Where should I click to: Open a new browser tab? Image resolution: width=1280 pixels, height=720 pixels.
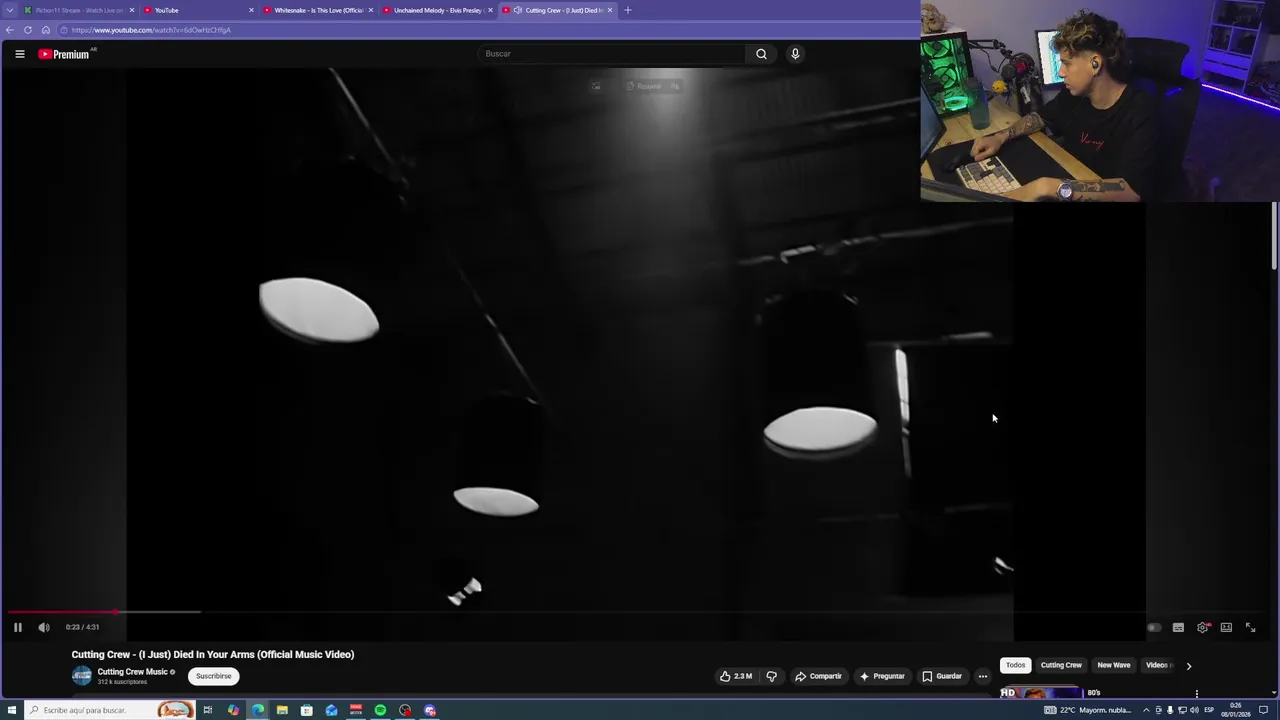pyautogui.click(x=628, y=10)
